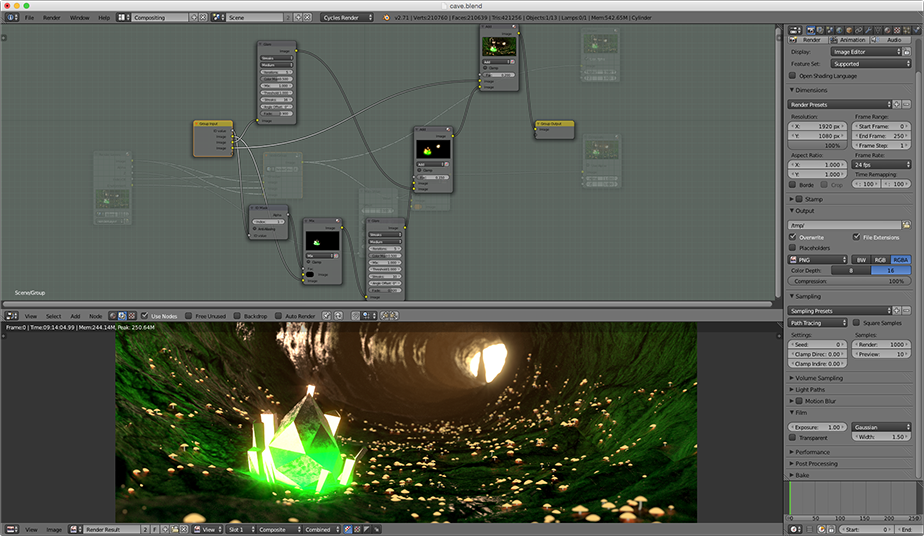Open the Cycles Render engine dropdown
The height and width of the screenshot is (536, 924).
[347, 17]
